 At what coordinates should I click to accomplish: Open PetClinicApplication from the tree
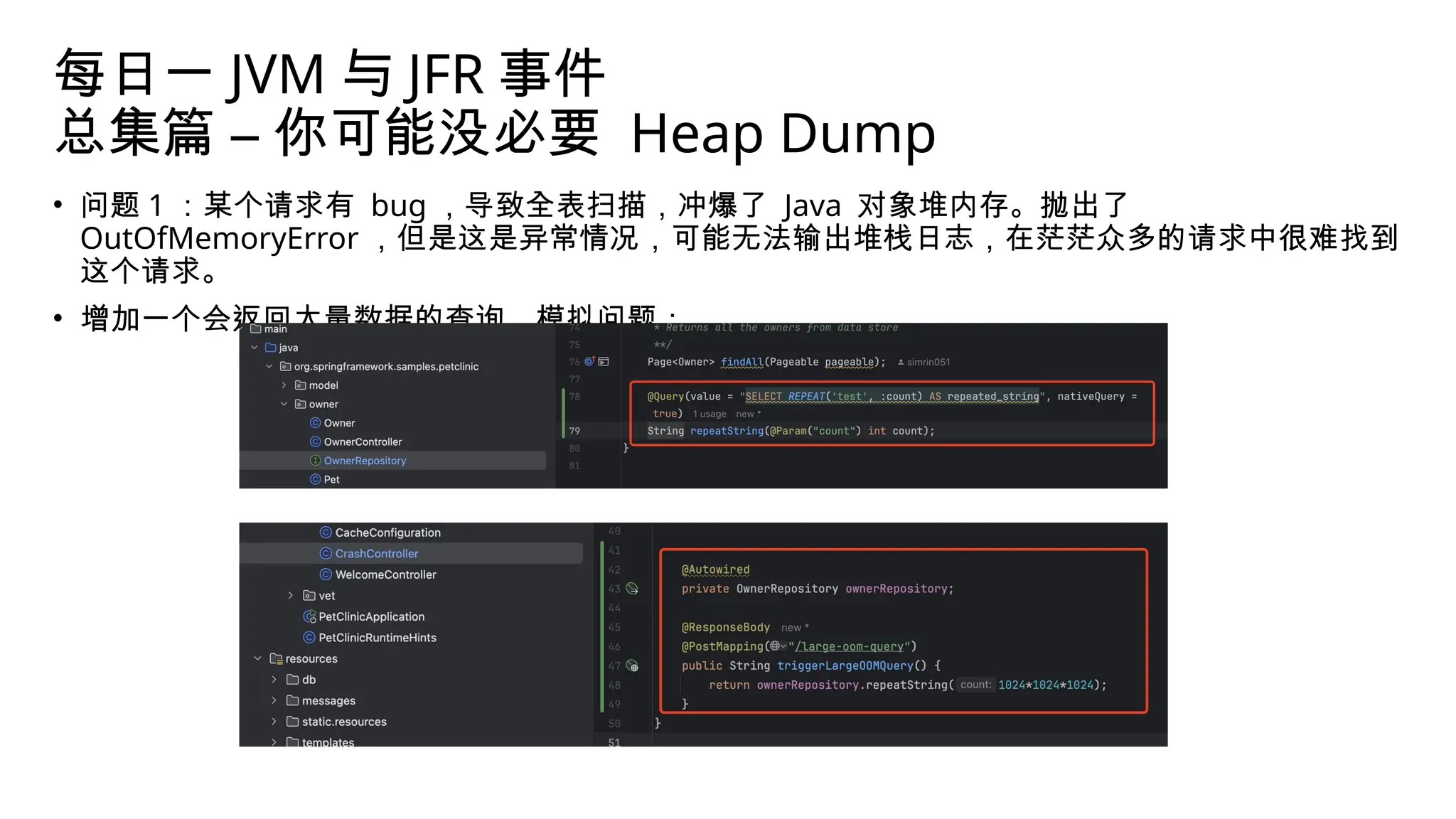371,616
